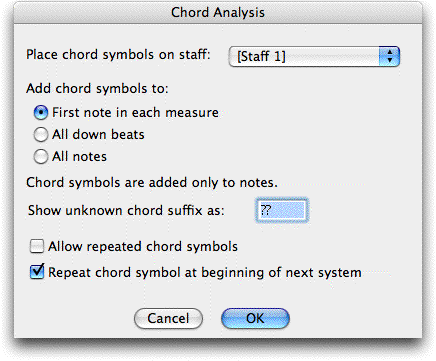Screen dimensions: 436x361
Task: Select the All notes radio button
Action: (x=41, y=157)
